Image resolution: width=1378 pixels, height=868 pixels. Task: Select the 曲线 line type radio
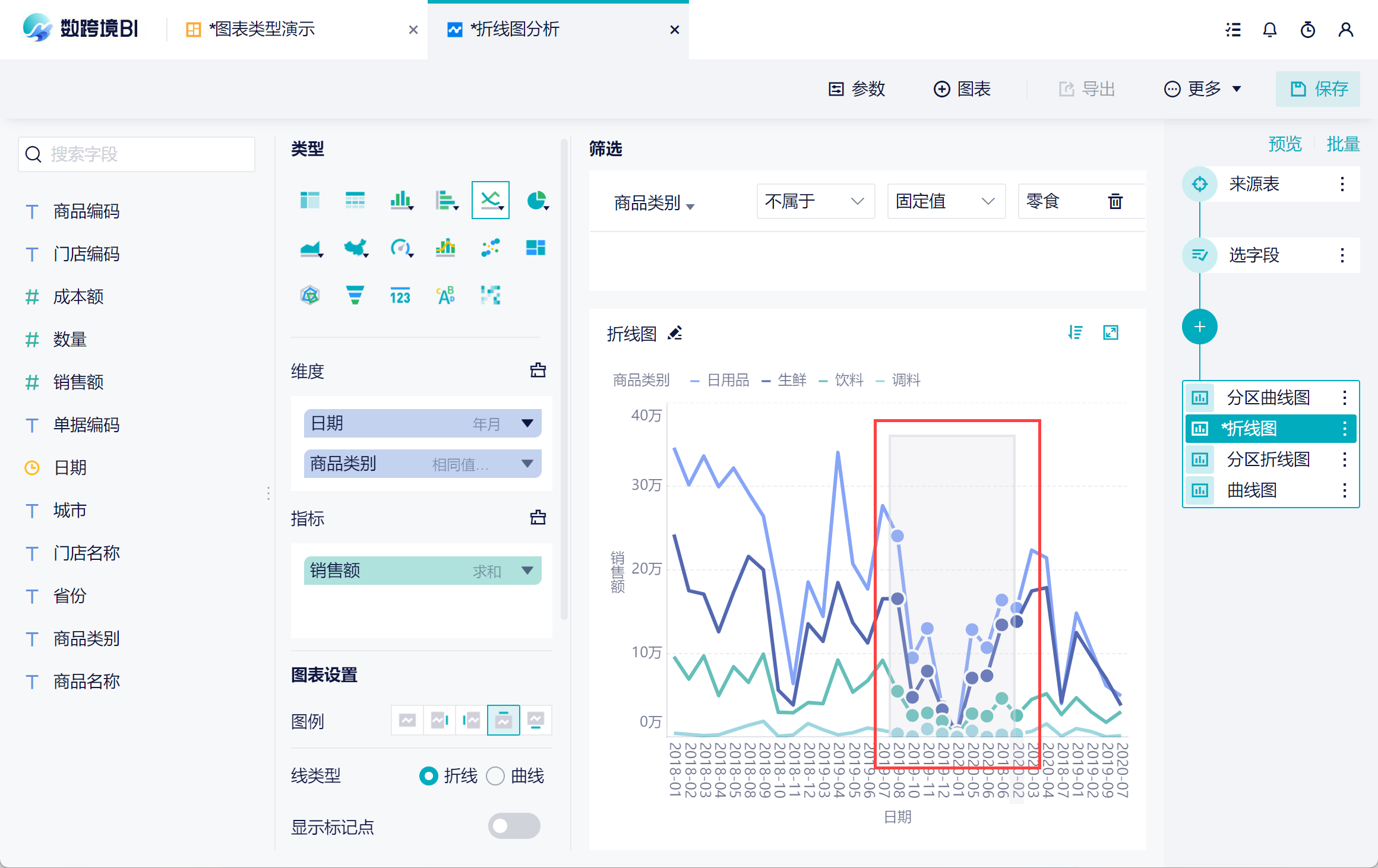495,776
